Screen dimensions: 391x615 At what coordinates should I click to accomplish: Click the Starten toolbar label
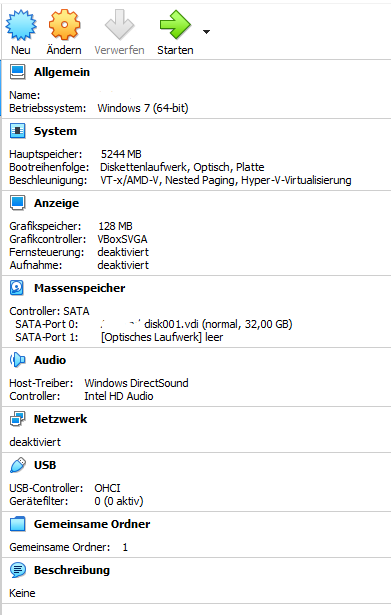tap(175, 50)
